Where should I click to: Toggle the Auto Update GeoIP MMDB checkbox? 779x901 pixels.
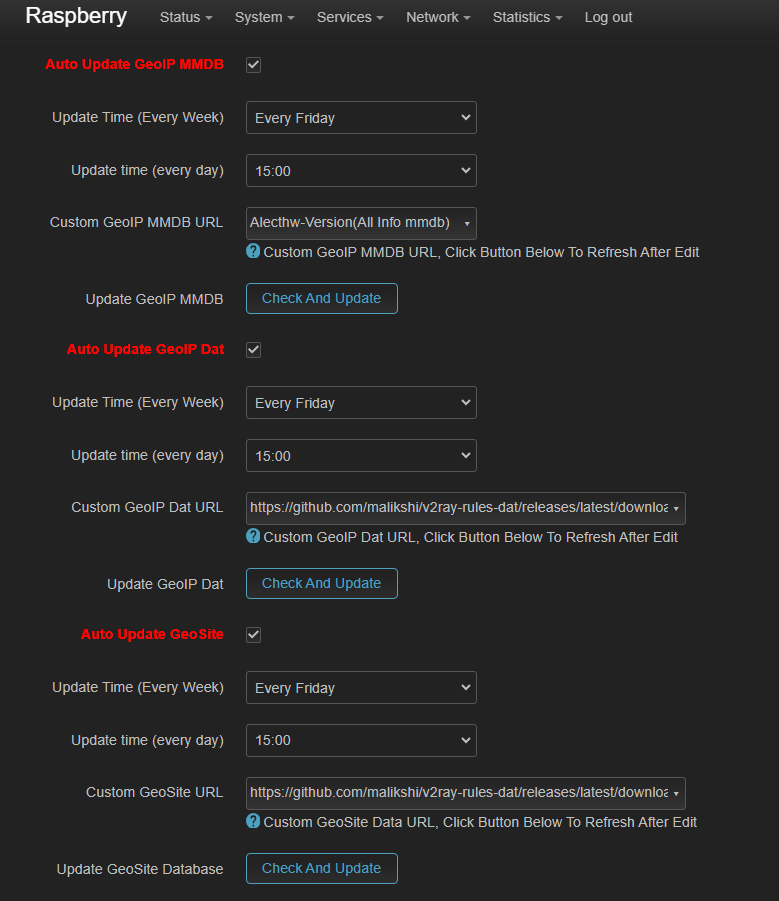click(x=253, y=65)
